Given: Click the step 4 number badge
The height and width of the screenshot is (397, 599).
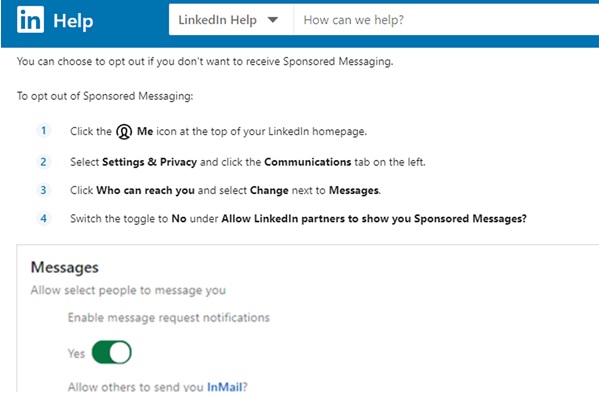Looking at the screenshot, I should (x=44, y=218).
